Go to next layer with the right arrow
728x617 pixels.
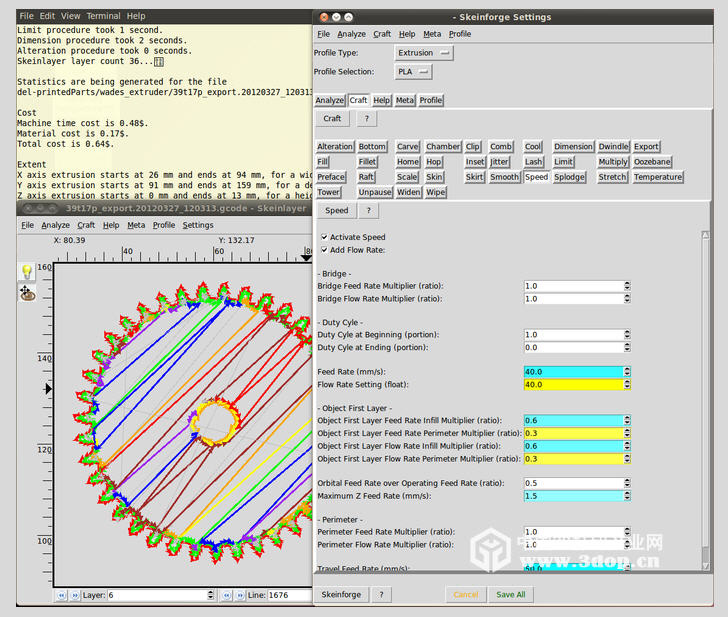pos(75,595)
